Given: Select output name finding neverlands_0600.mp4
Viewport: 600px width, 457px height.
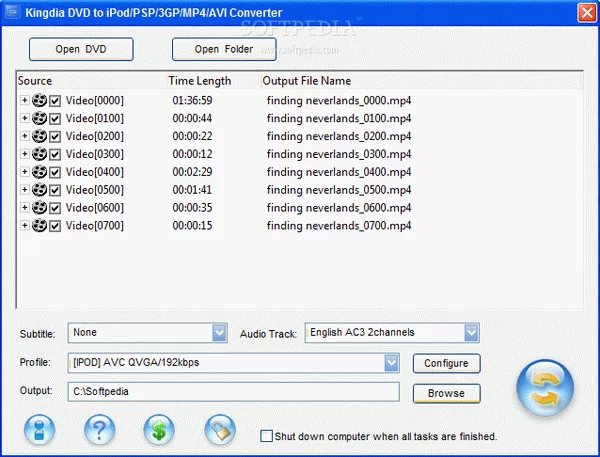Looking at the screenshot, I should point(339,208).
